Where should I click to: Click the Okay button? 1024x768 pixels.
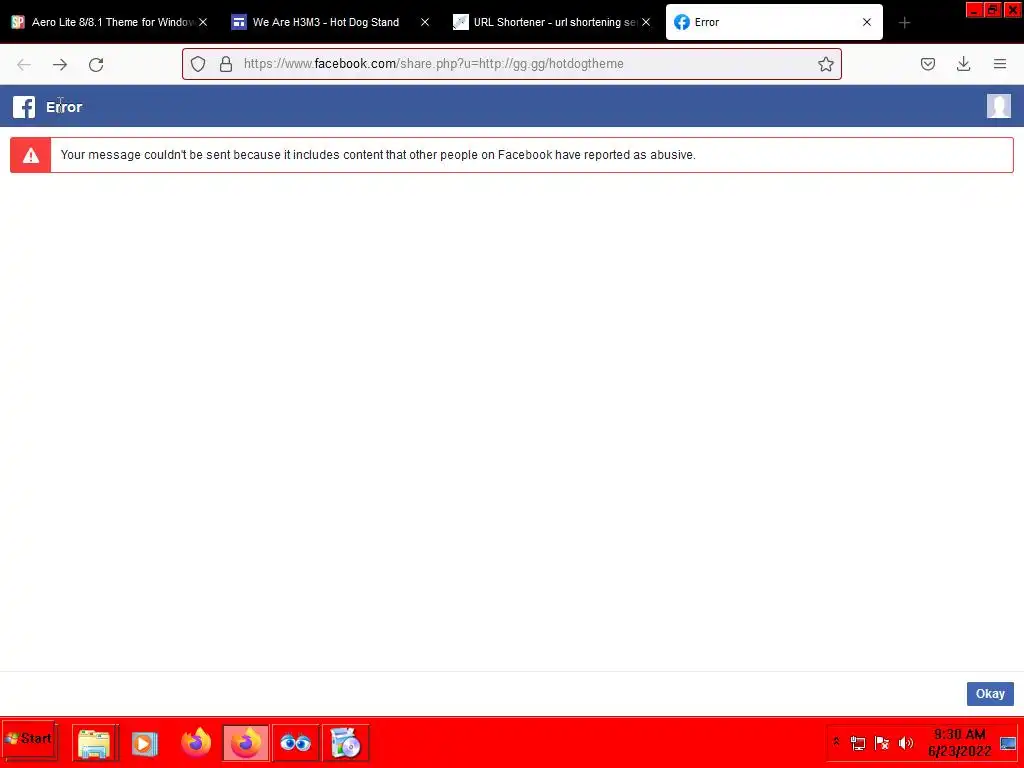[x=990, y=694]
